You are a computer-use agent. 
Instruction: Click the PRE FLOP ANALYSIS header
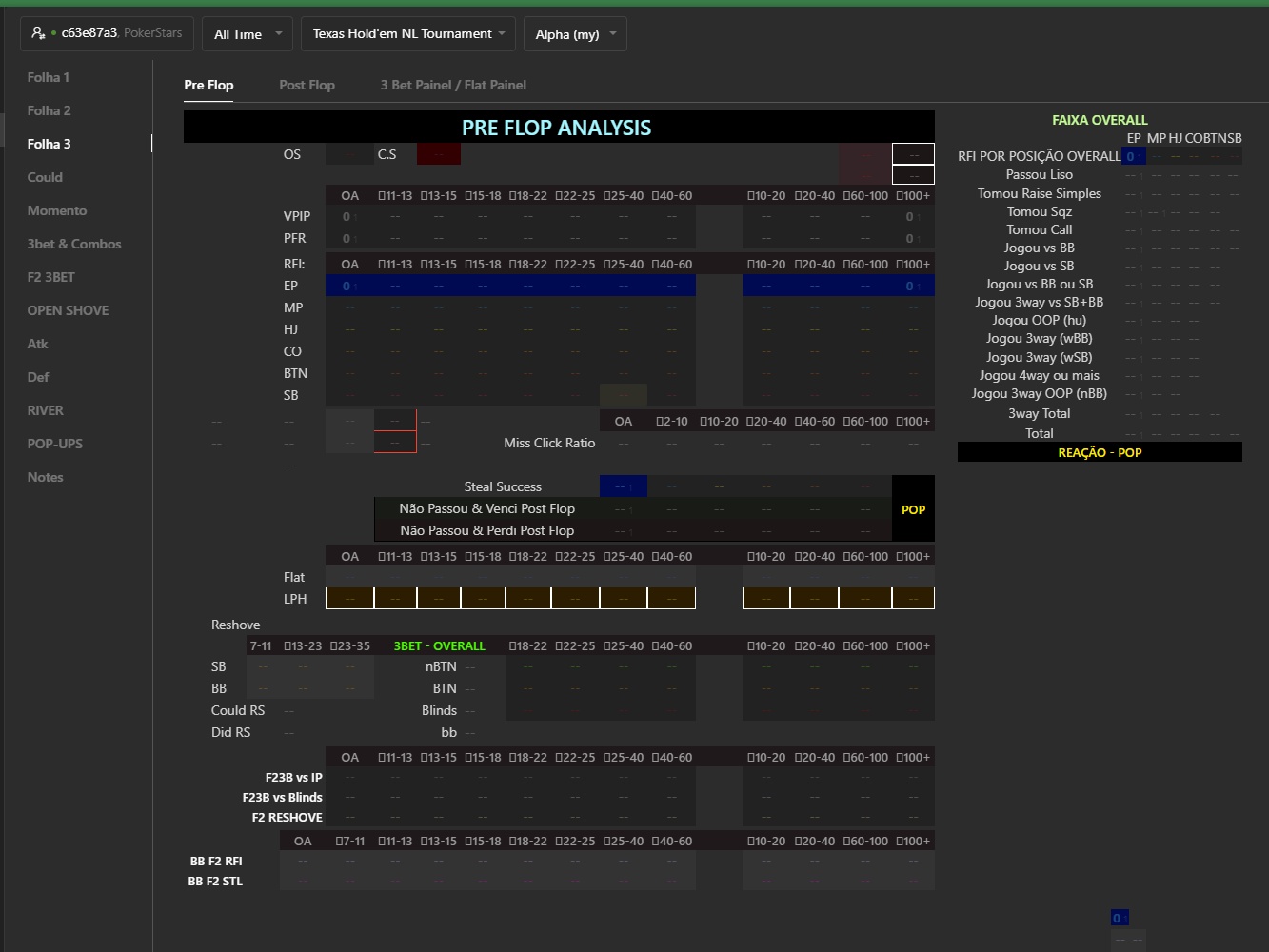[559, 128]
